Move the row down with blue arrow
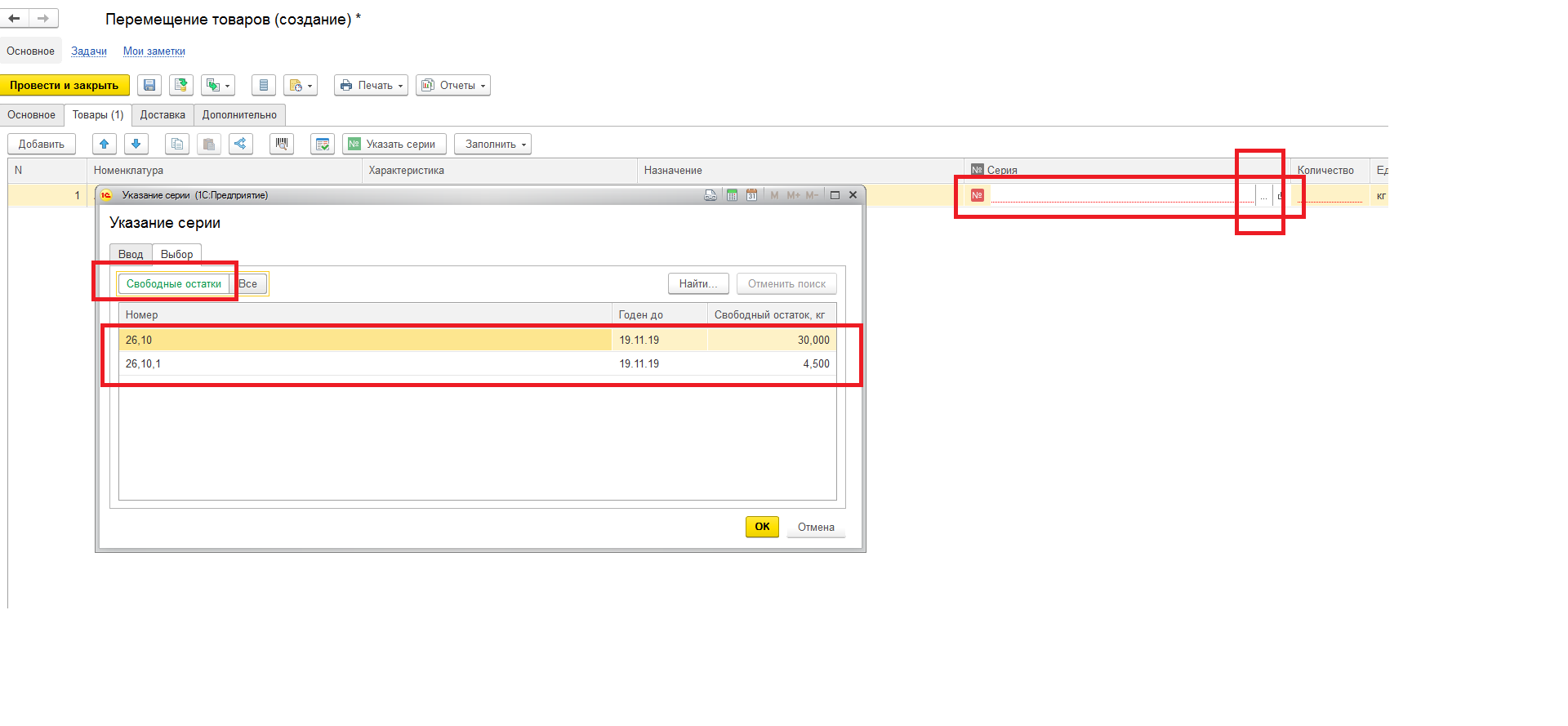 (136, 144)
